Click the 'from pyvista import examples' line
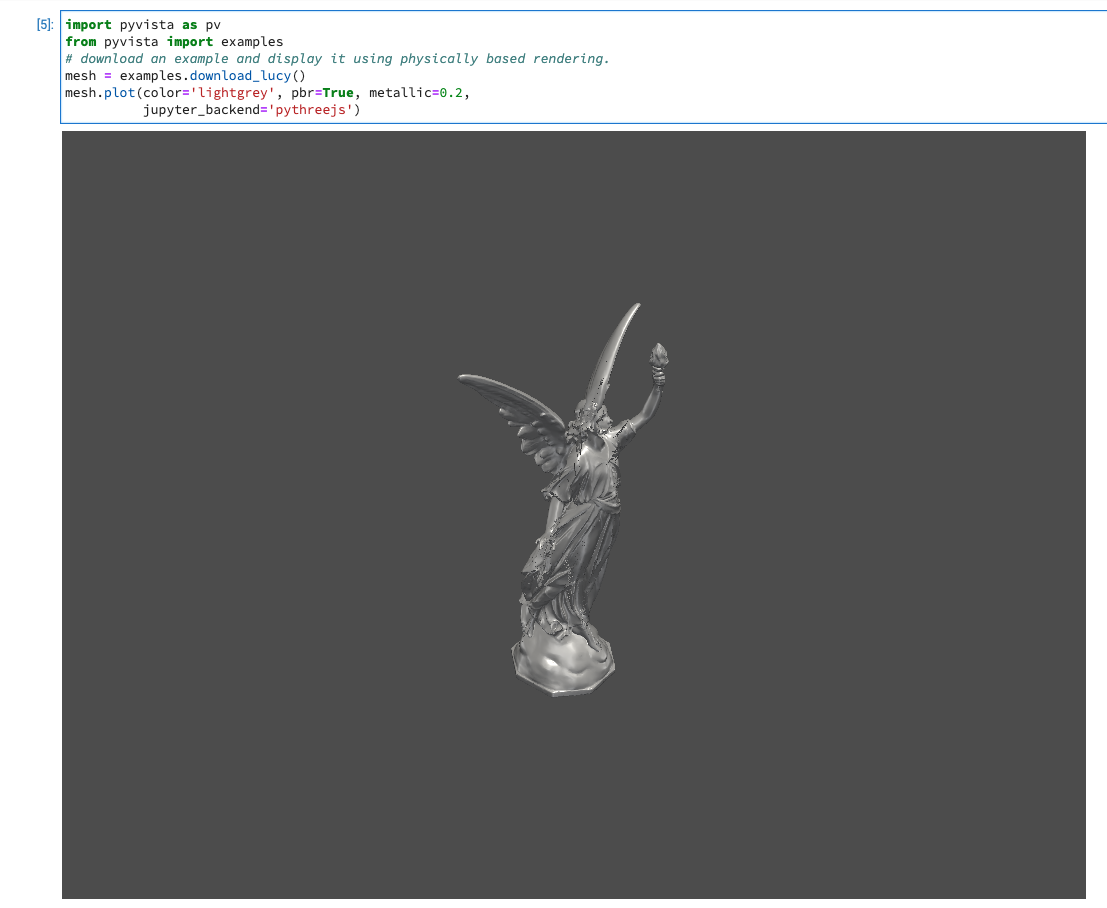The height and width of the screenshot is (908, 1107). 174,42
